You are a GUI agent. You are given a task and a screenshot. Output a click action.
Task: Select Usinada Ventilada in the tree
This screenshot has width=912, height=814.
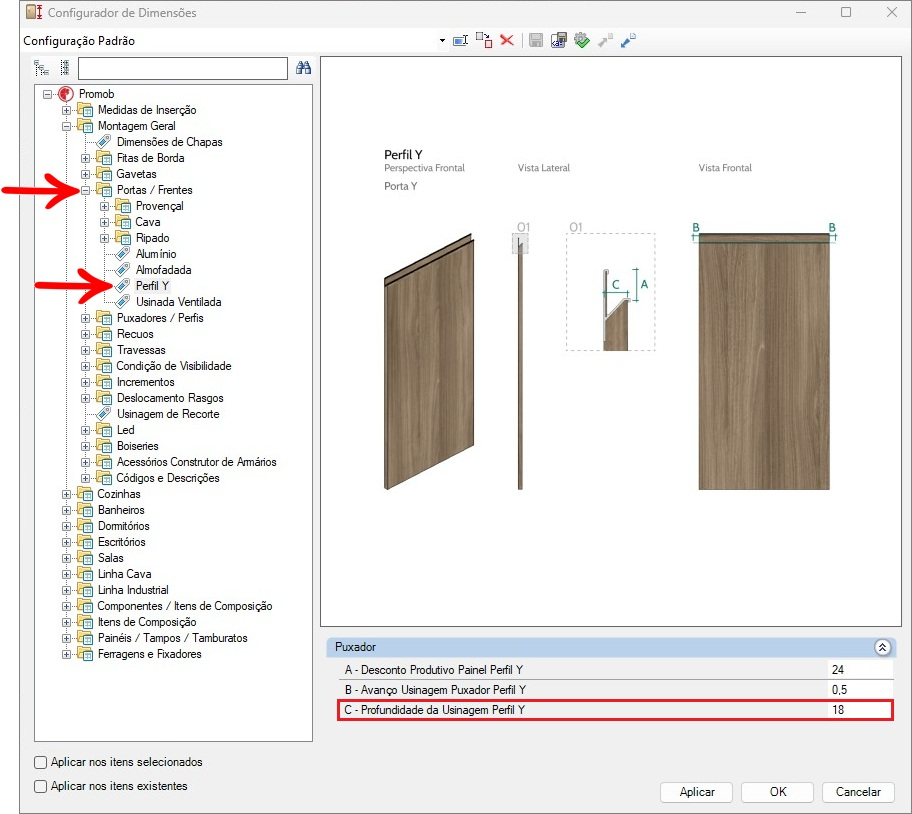pyautogui.click(x=178, y=302)
